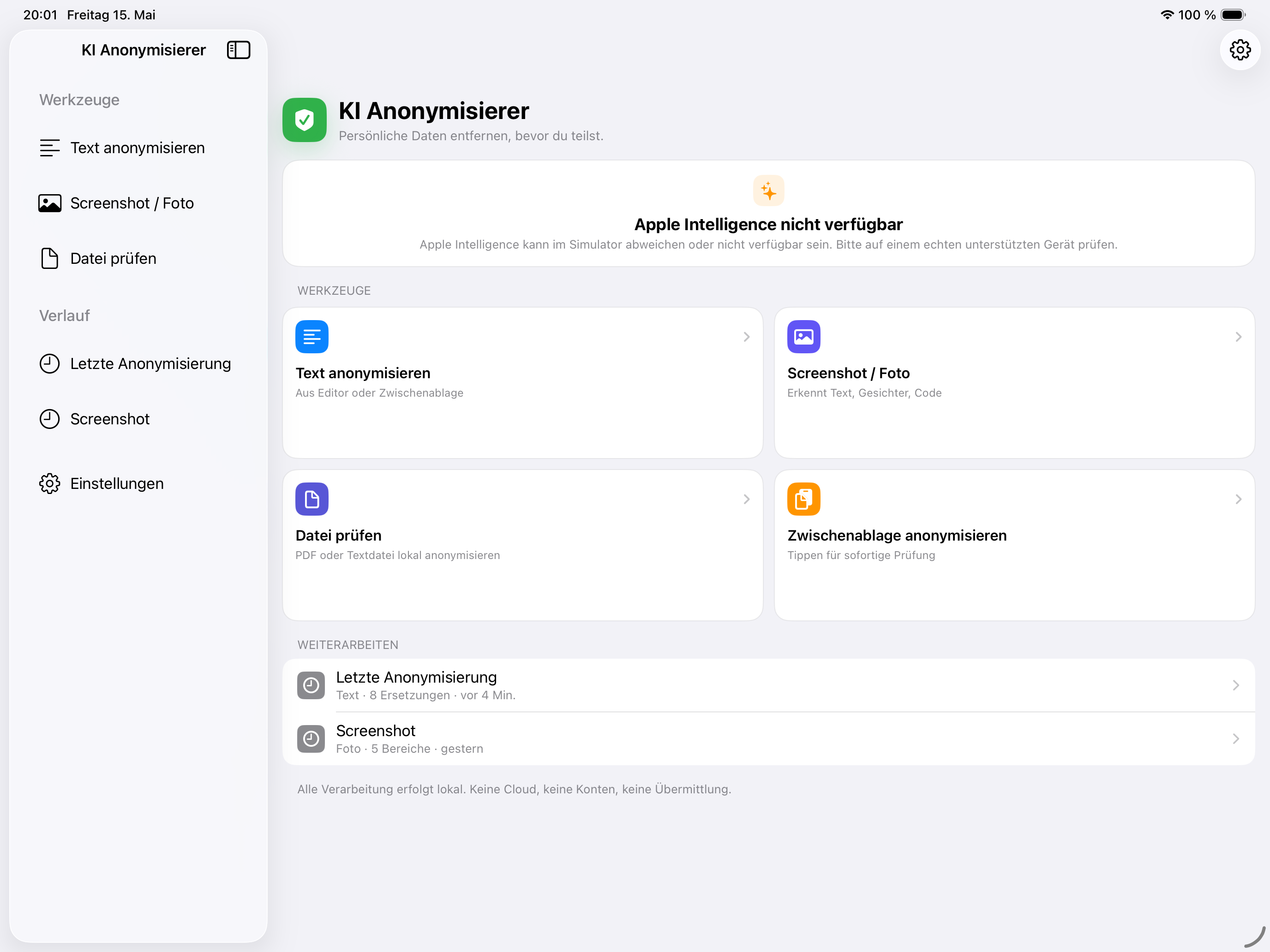Open settings via top-right gear icon
This screenshot has height=952, width=1270.
pos(1240,50)
